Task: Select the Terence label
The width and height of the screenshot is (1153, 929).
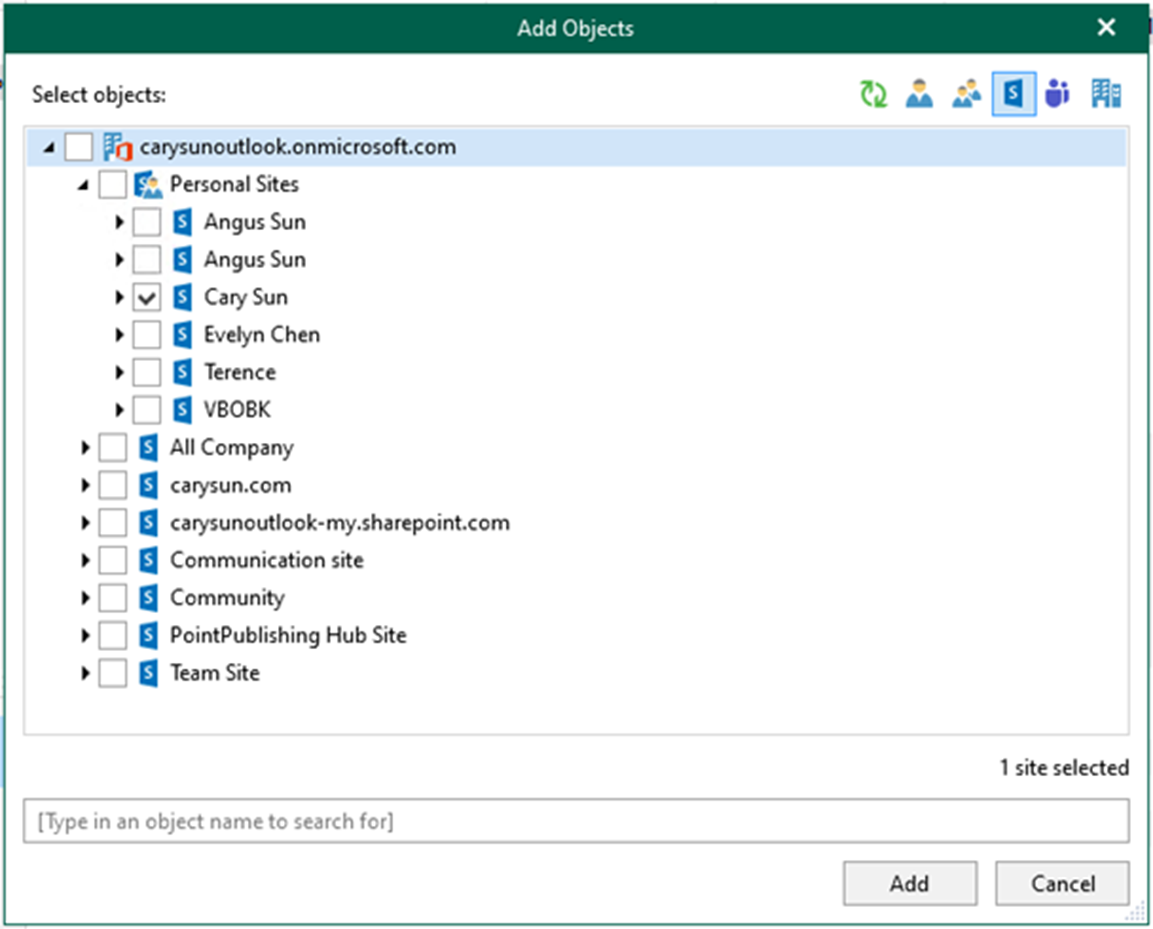Action: tap(240, 372)
